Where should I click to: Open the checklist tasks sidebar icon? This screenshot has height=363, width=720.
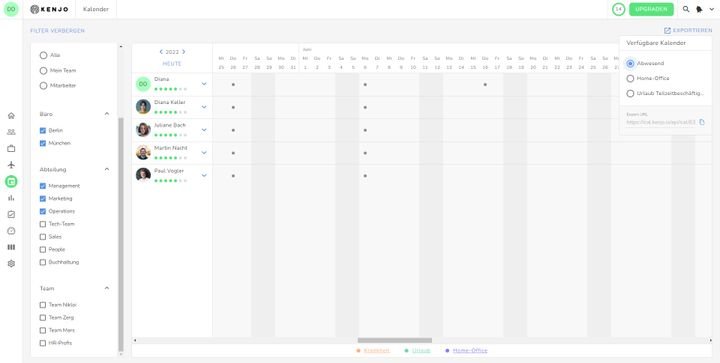11,214
